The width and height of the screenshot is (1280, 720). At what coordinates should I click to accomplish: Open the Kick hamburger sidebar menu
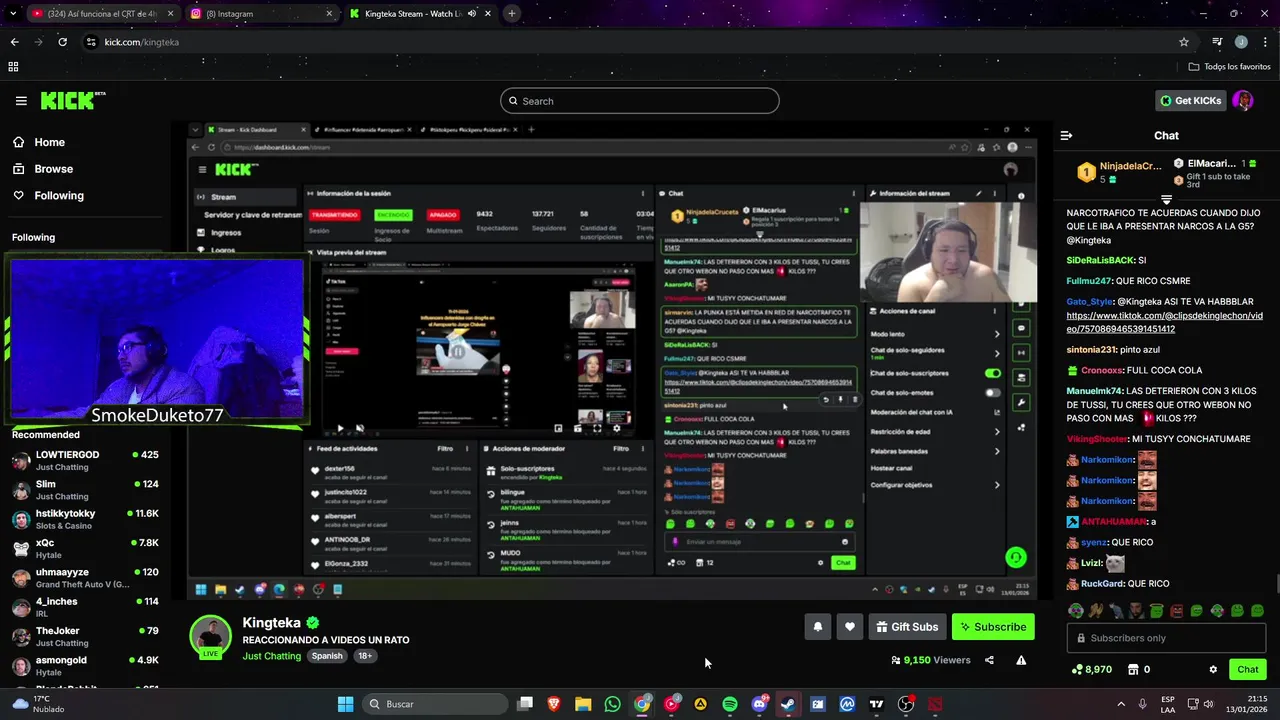(x=21, y=101)
